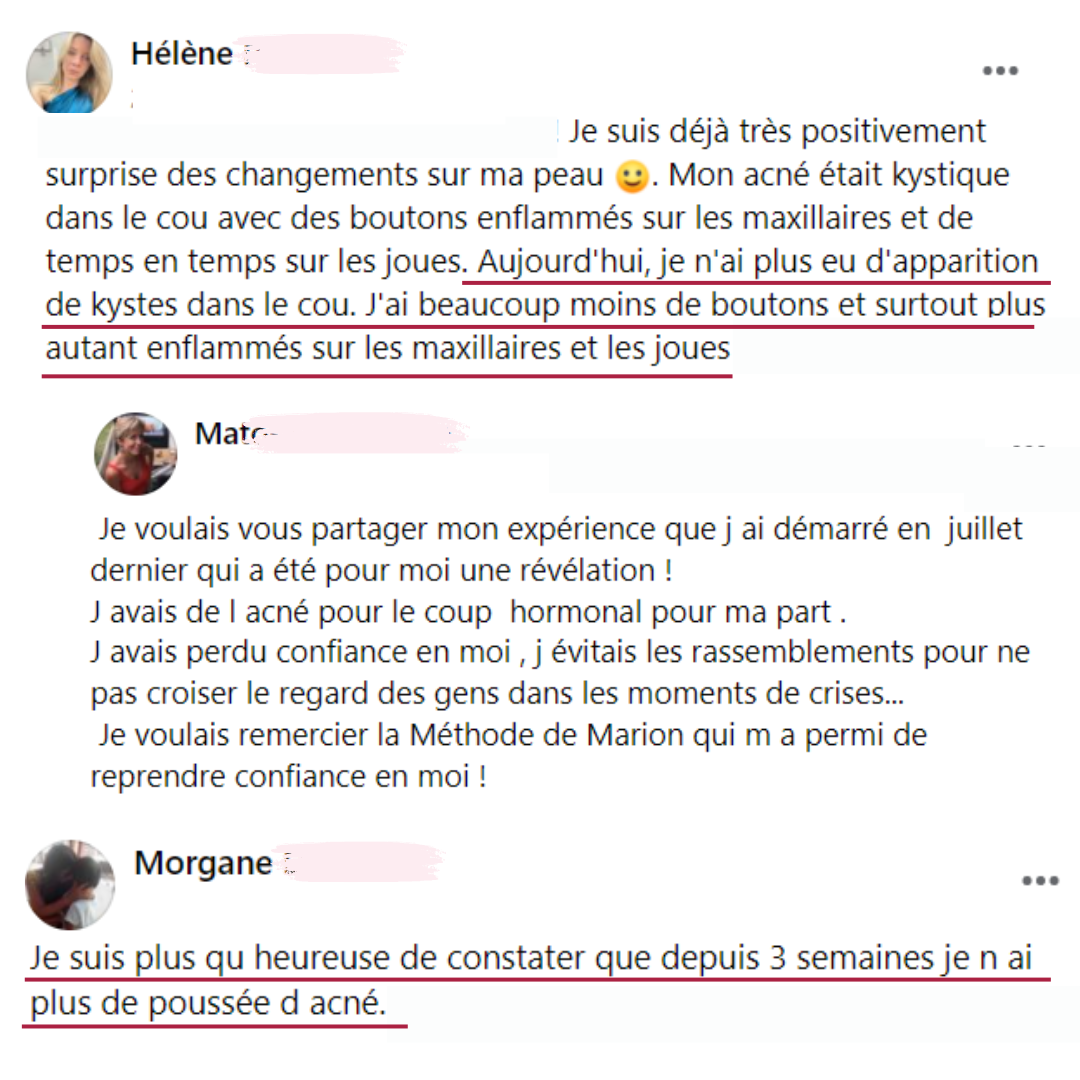Click the underlined line 'autant enflammés sur les maxillaires'
Screen dimensions: 1080x1080
tap(387, 349)
